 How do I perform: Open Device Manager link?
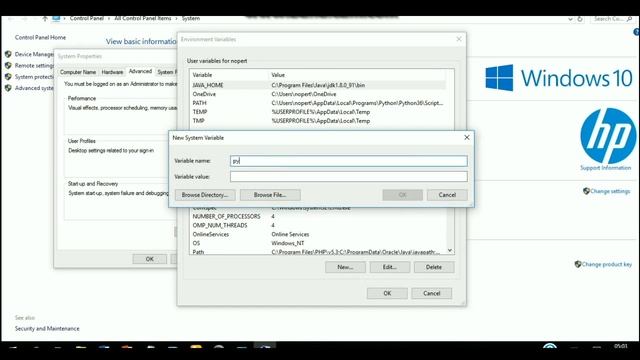tap(34, 54)
